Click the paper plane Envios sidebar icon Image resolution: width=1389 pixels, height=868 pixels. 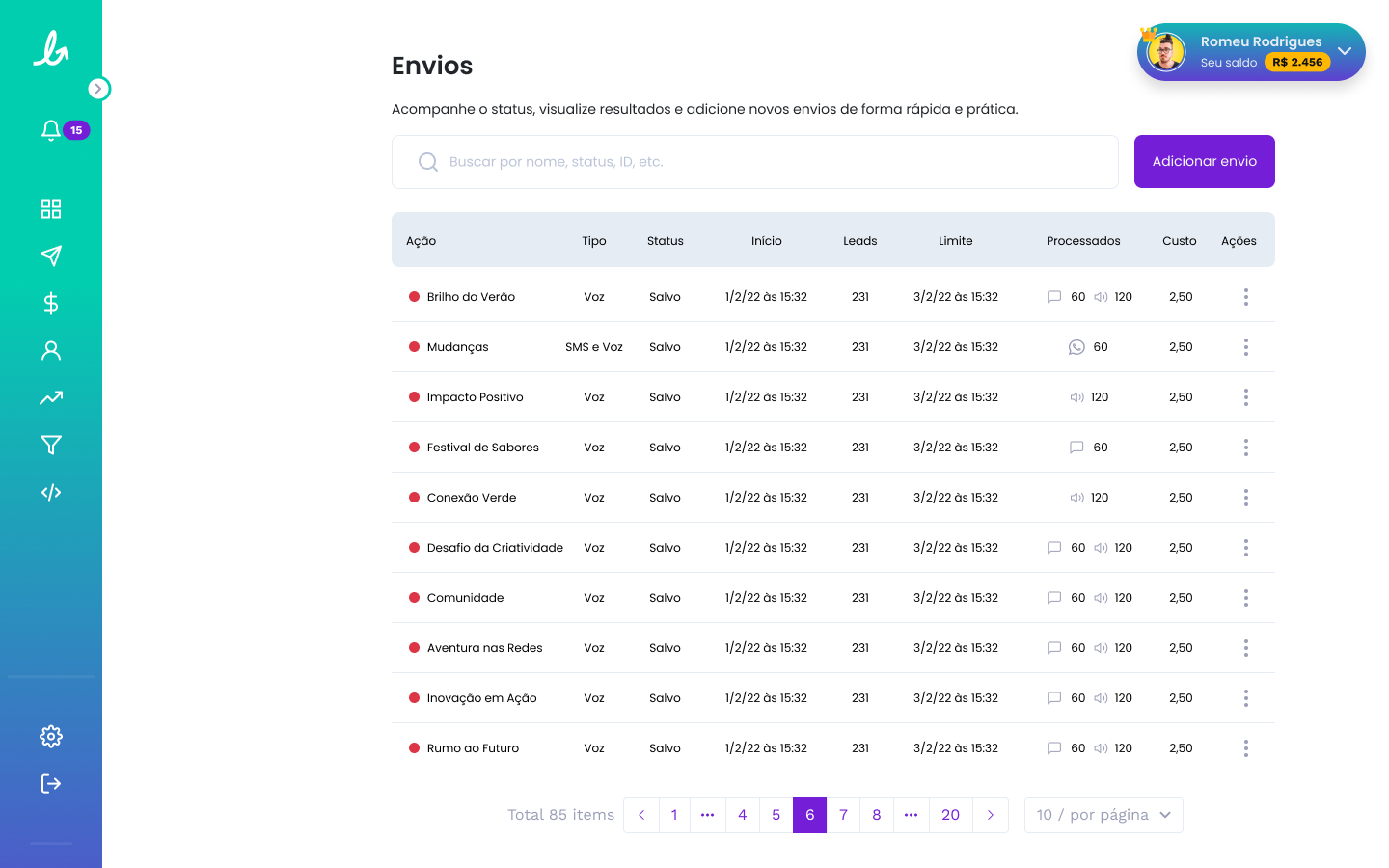click(x=51, y=256)
